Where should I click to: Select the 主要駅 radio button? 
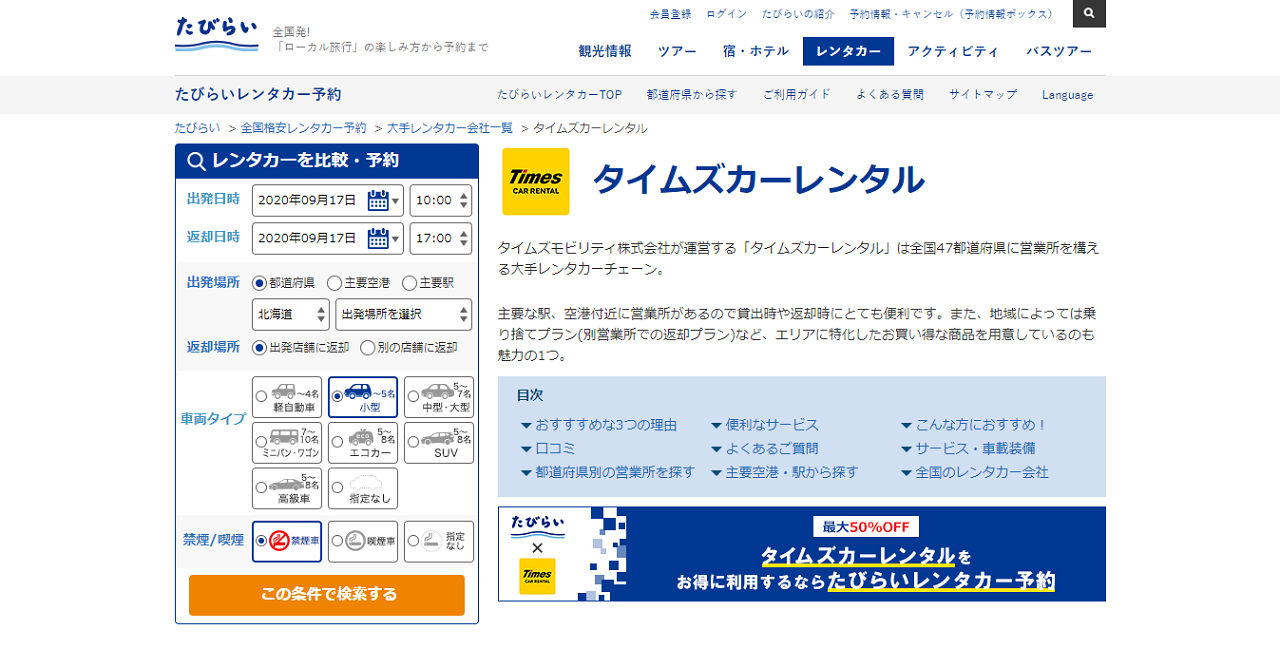tap(409, 283)
